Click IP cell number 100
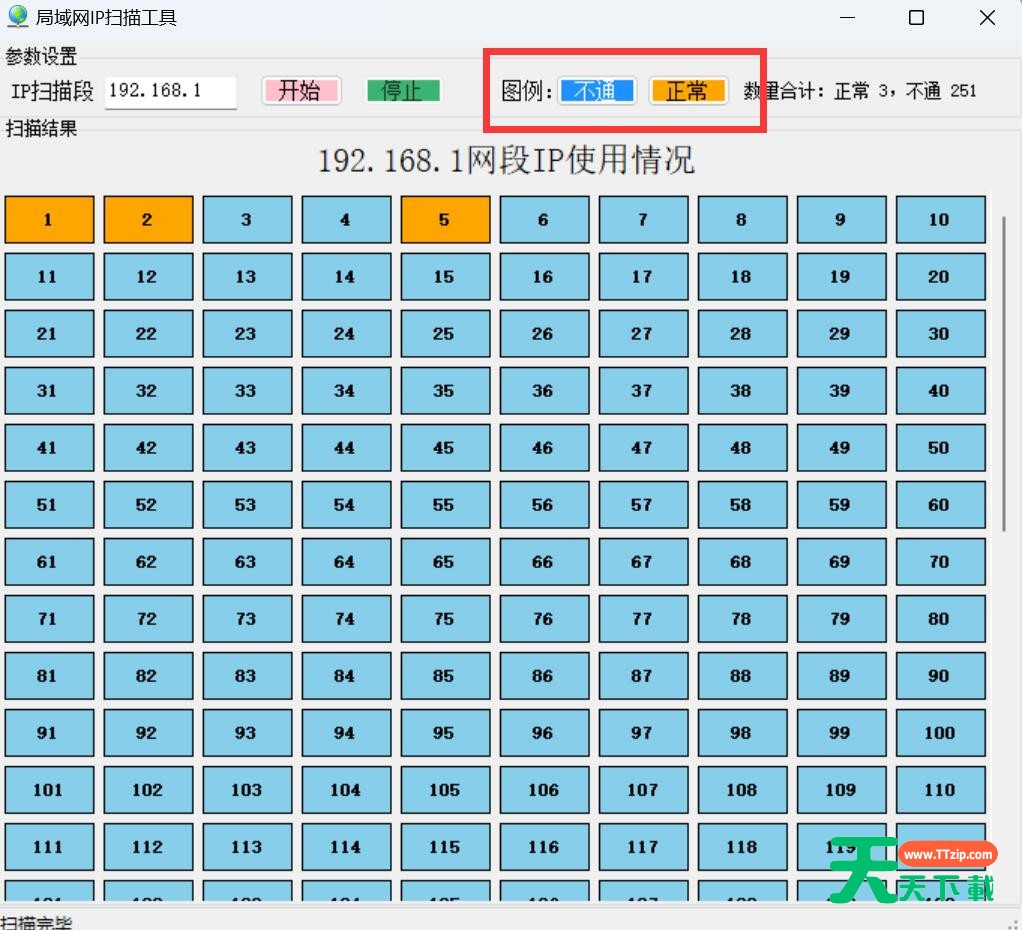1022x930 pixels. 940,733
